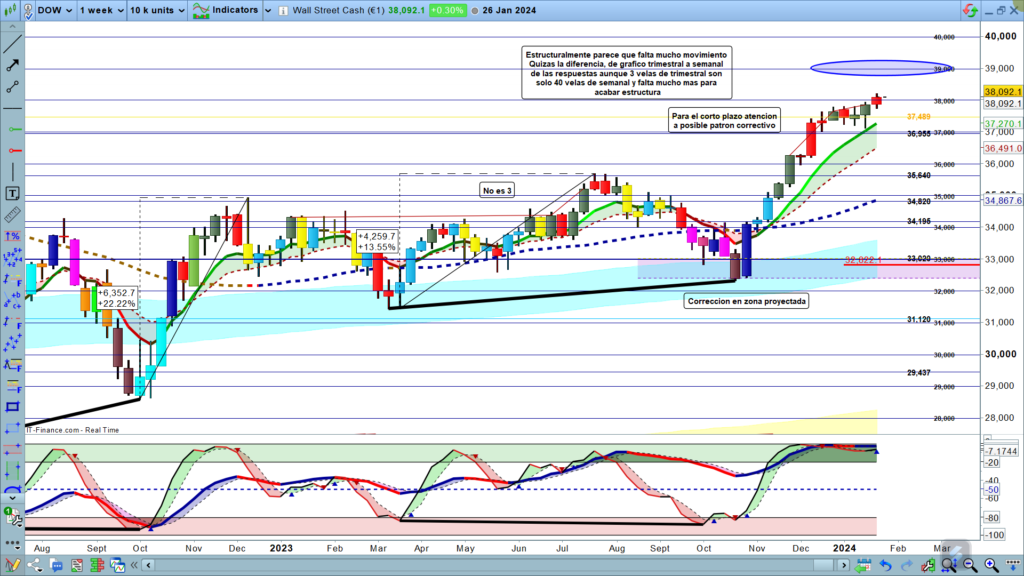Image resolution: width=1024 pixels, height=576 pixels.
Task: Select the ruler measurement tool
Action: point(13,214)
